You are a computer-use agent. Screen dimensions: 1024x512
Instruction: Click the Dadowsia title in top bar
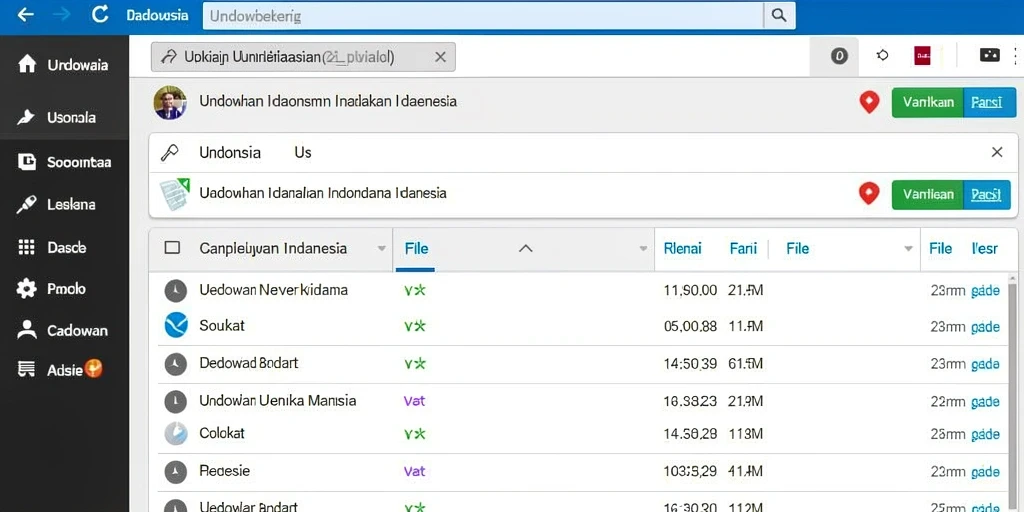coord(157,15)
